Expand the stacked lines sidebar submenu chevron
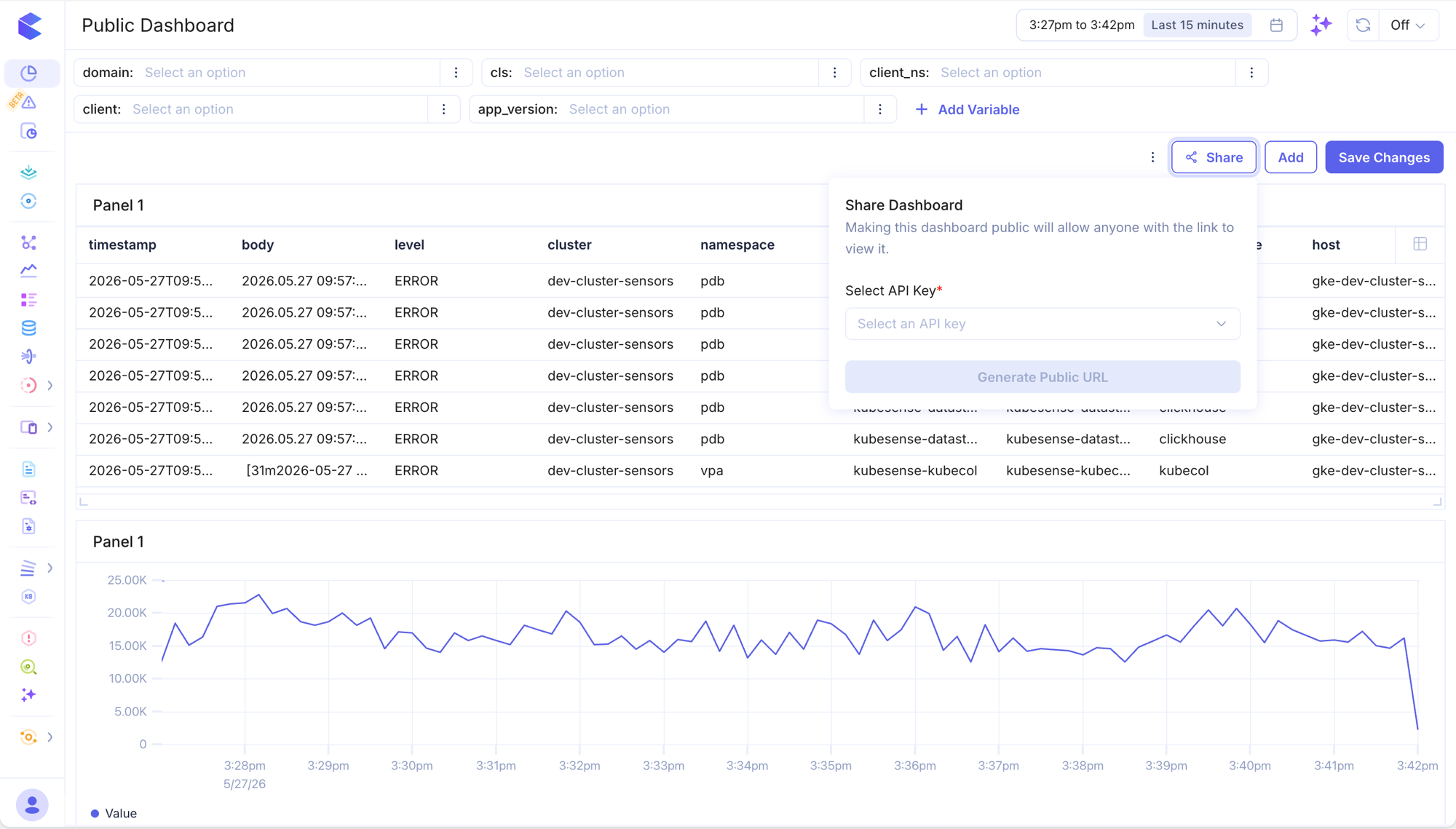Viewport: 1456px width, 829px height. pos(50,568)
